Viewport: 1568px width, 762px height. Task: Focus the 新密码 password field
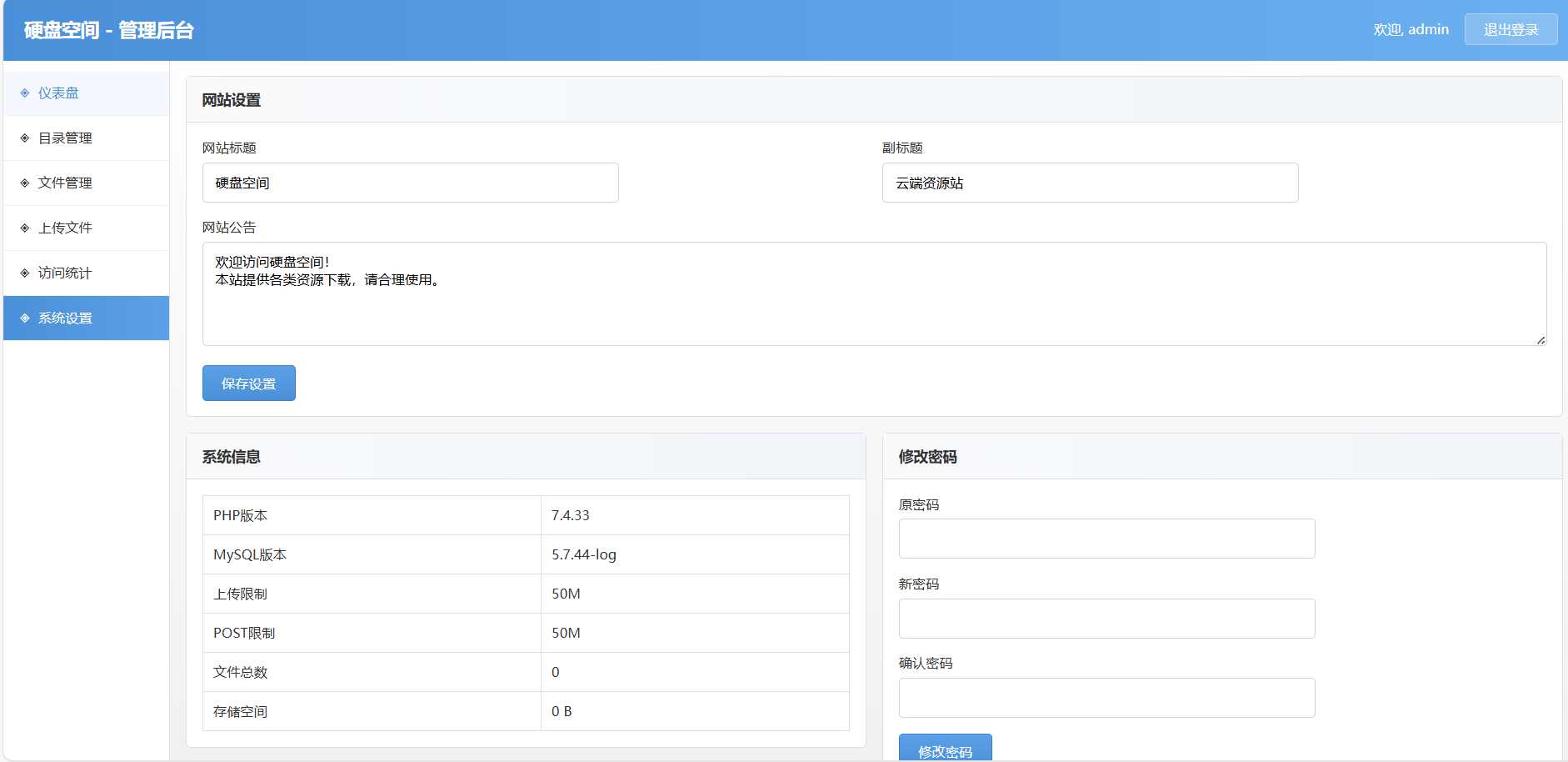tap(1106, 619)
